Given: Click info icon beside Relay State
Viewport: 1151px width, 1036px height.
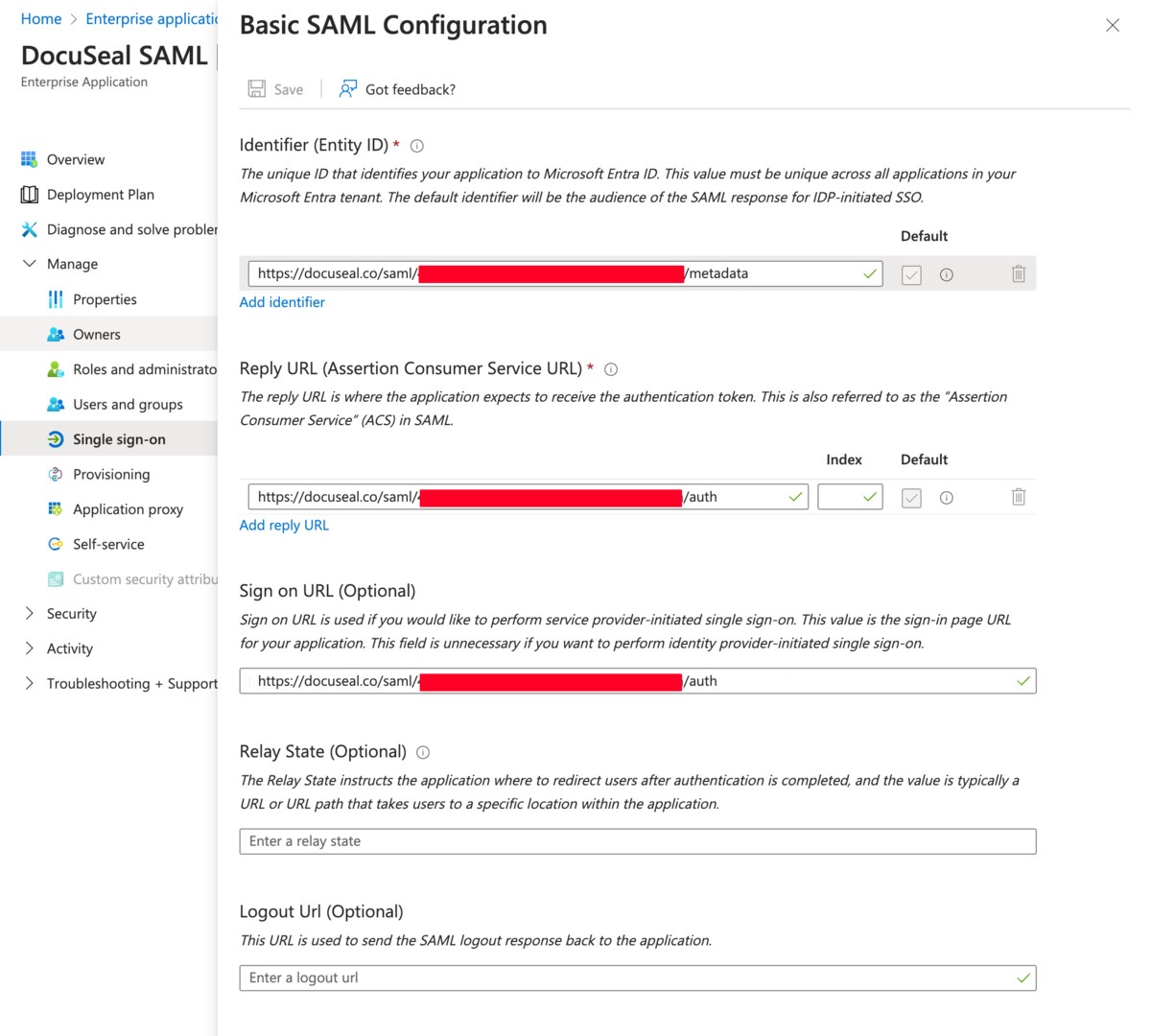Looking at the screenshot, I should (423, 753).
